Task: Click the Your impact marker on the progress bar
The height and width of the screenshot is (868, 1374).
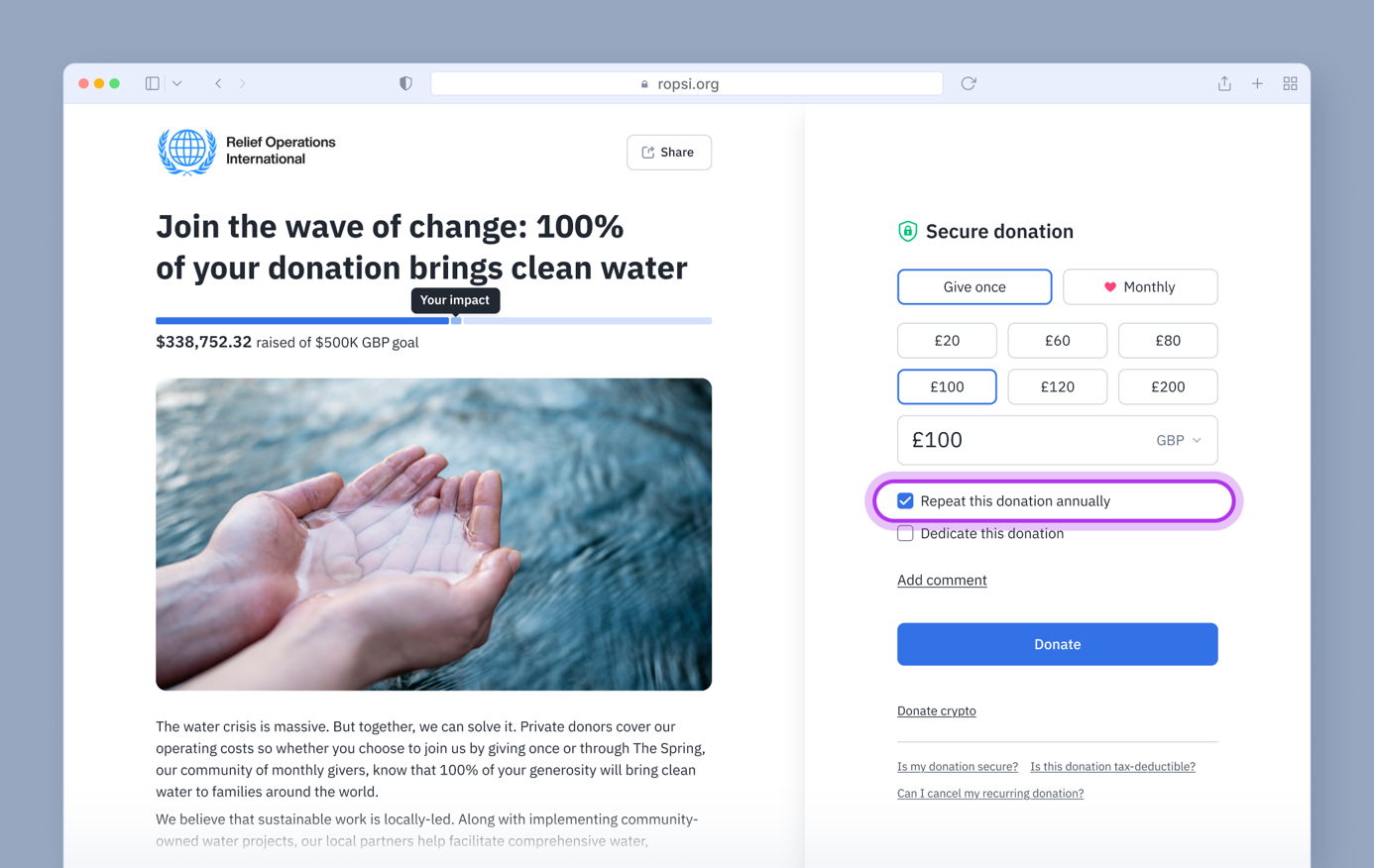Action: point(456,320)
